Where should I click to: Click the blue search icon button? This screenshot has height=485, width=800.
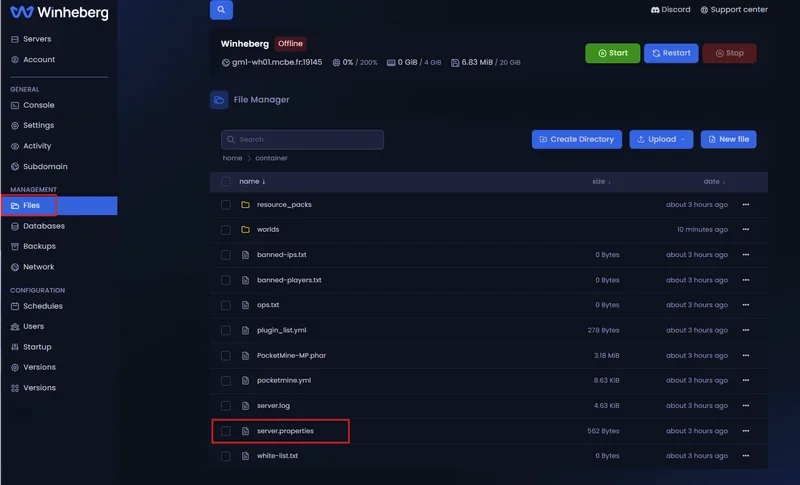coord(221,10)
